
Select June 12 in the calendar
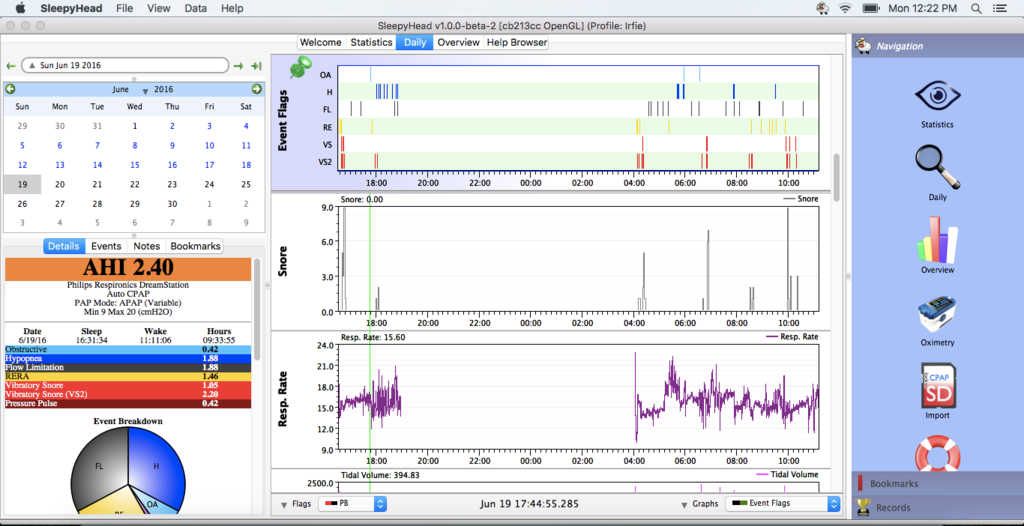click(x=22, y=165)
